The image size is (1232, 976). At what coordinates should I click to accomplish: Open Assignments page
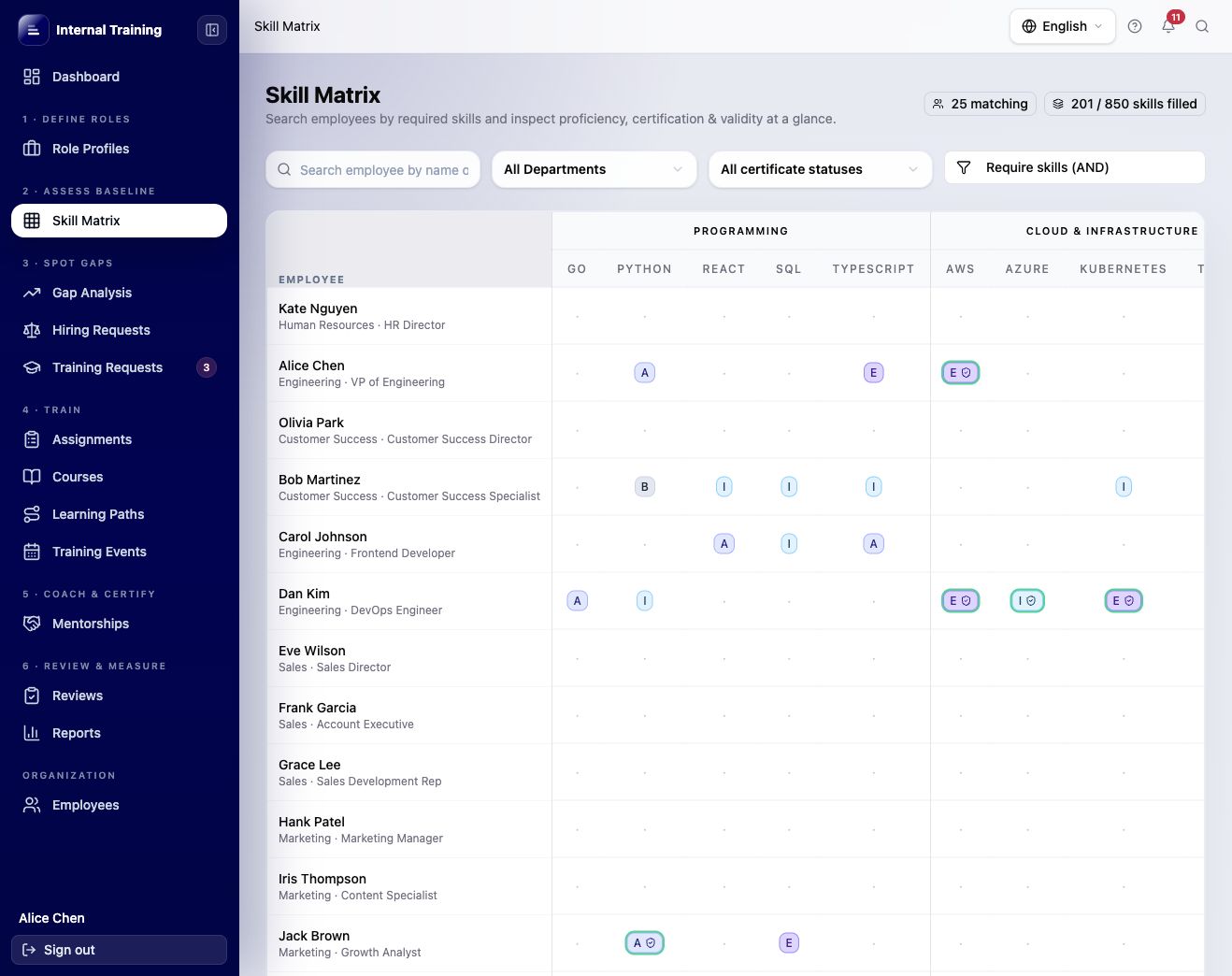click(119, 439)
